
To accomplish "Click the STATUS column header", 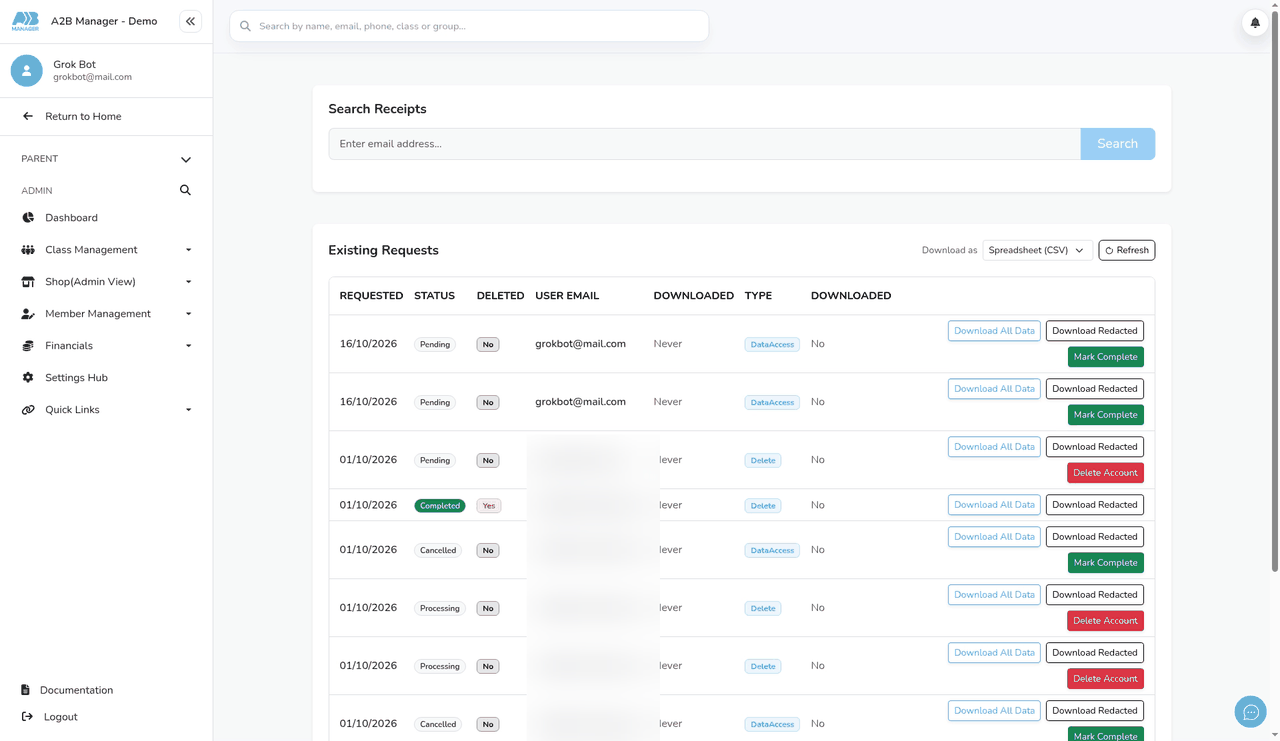I will 434,296.
